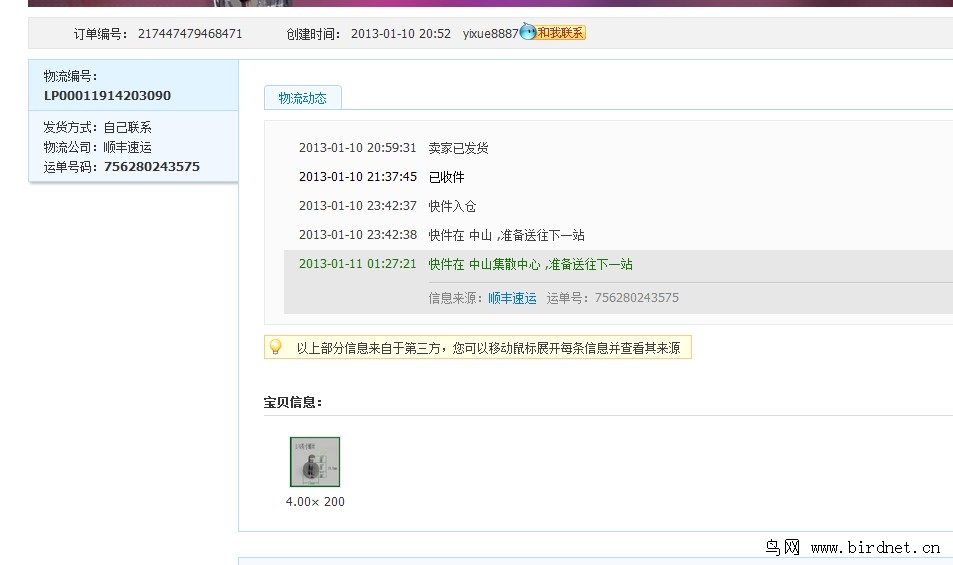
Task: Select the 快件入仓 tracking entry
Action: [x=452, y=206]
